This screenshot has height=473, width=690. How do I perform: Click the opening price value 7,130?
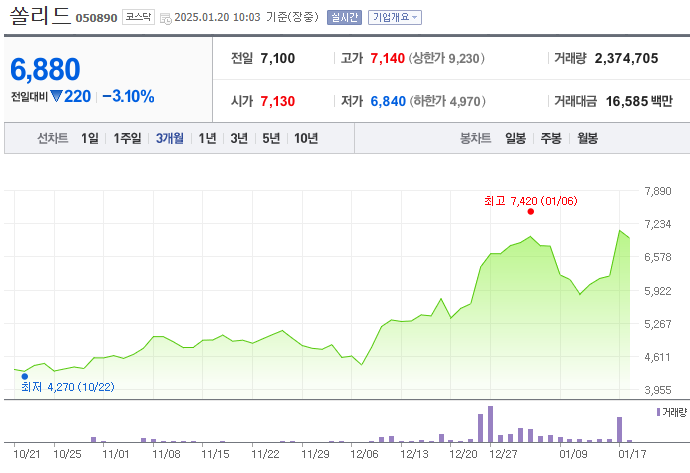pyautogui.click(x=278, y=101)
